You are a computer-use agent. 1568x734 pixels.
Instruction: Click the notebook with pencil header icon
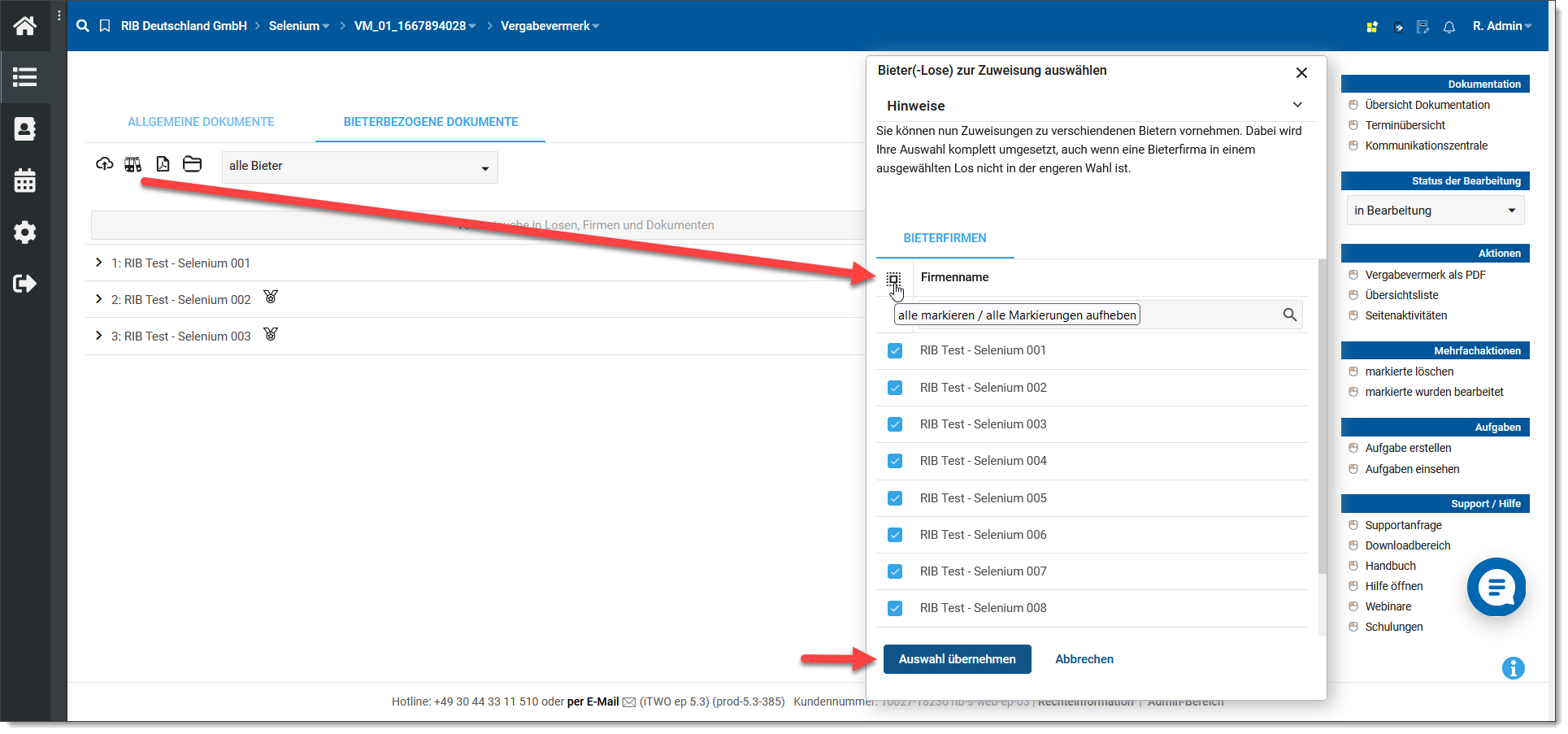click(x=1422, y=27)
